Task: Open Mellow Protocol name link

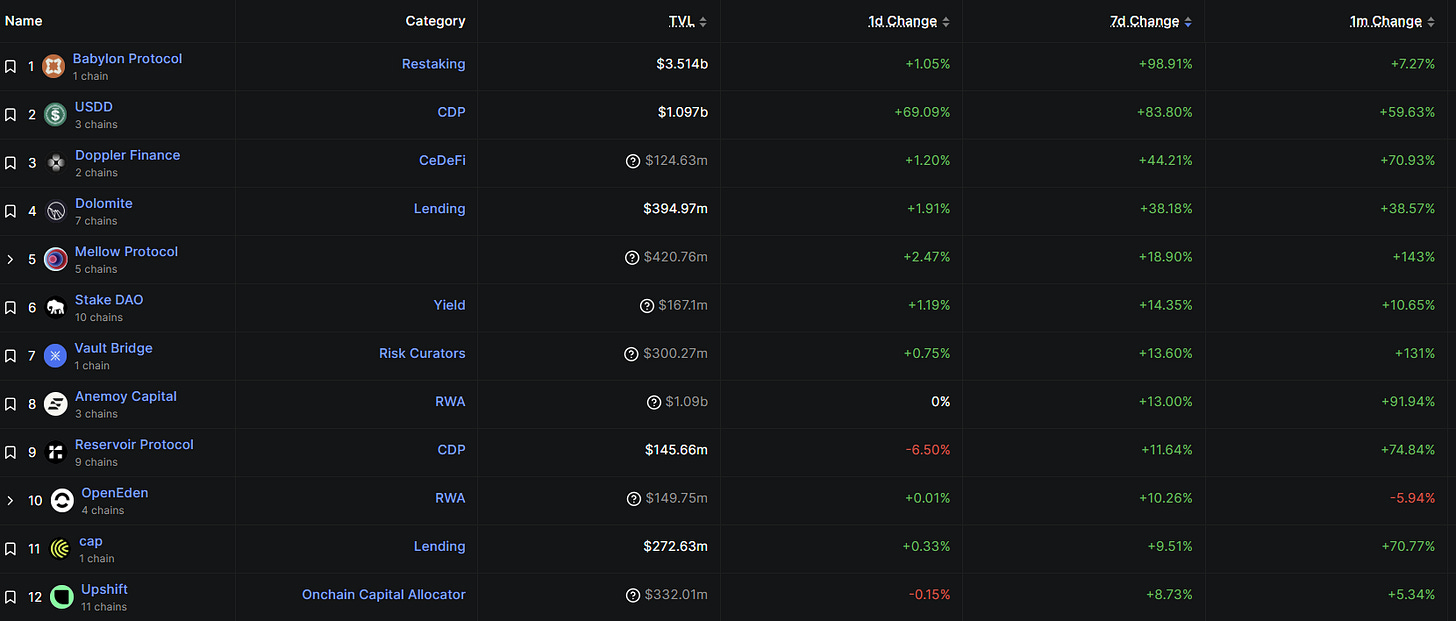Action: click(x=126, y=251)
